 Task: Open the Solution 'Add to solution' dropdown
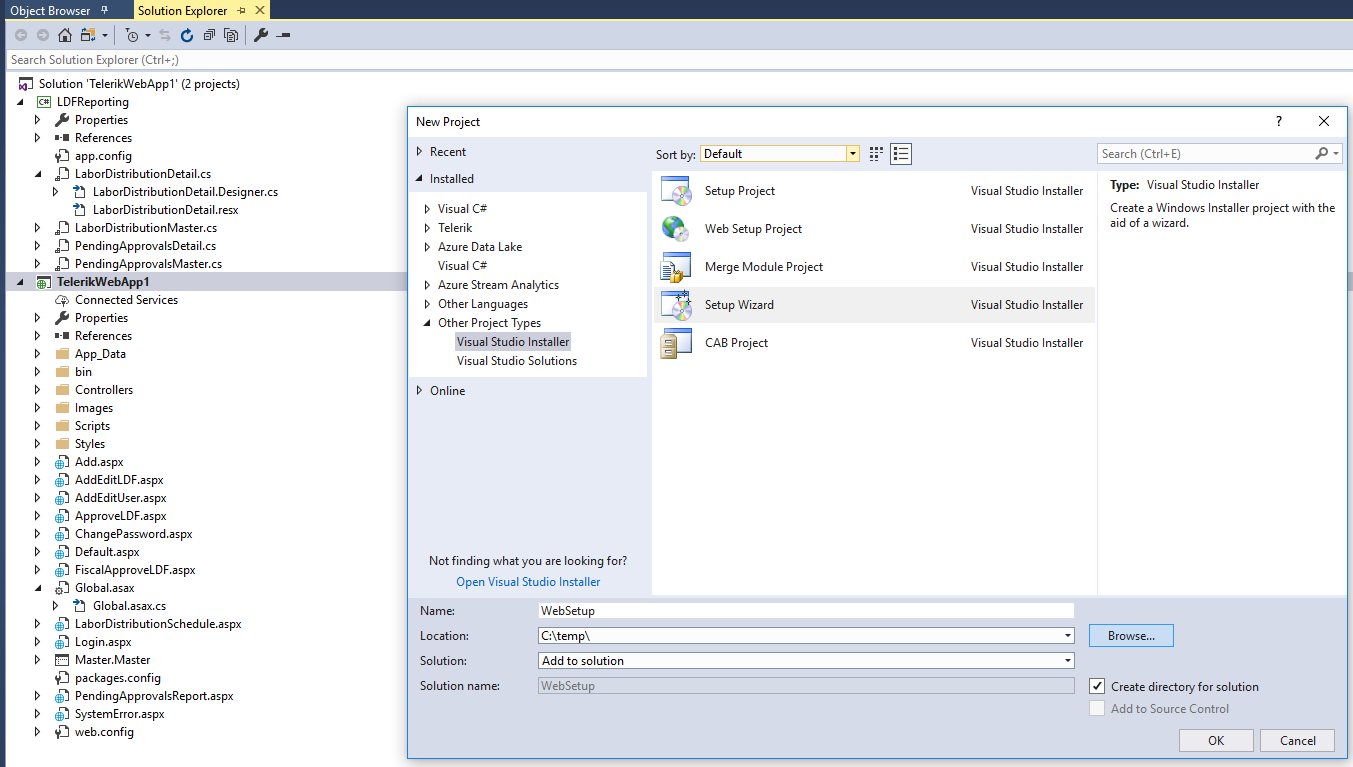(x=1068, y=661)
